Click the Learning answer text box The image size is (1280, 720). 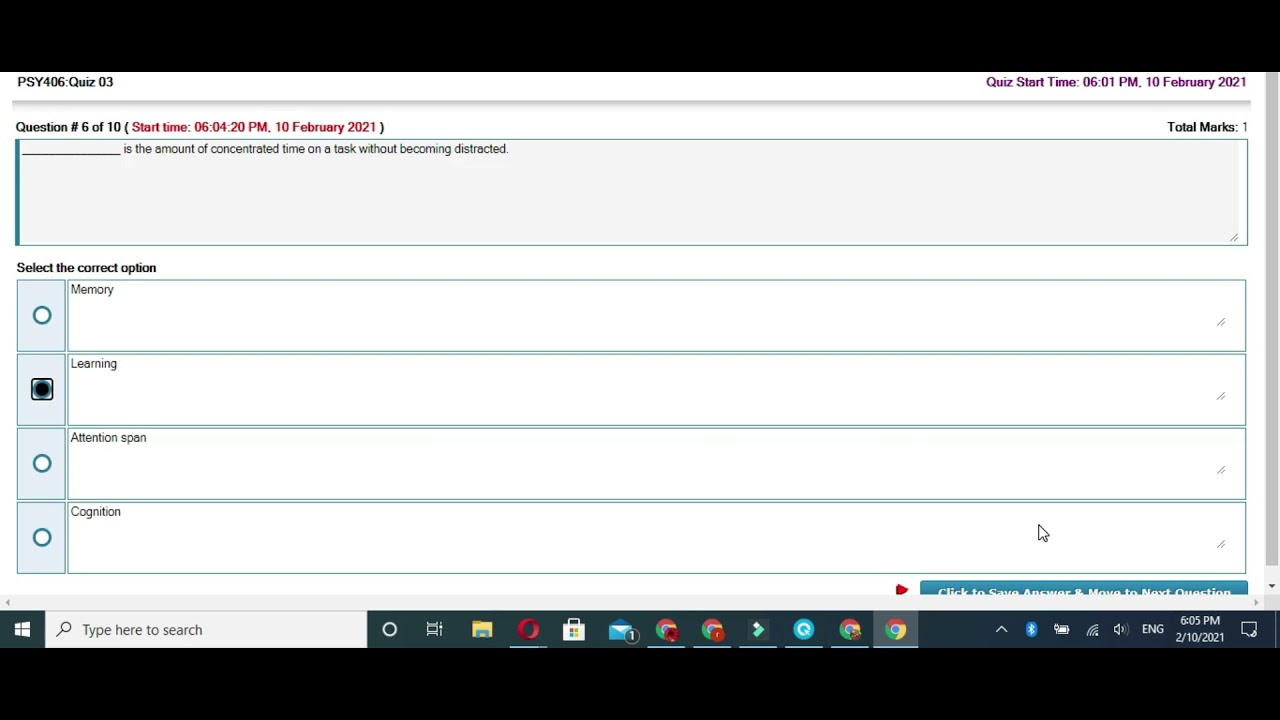click(x=656, y=389)
